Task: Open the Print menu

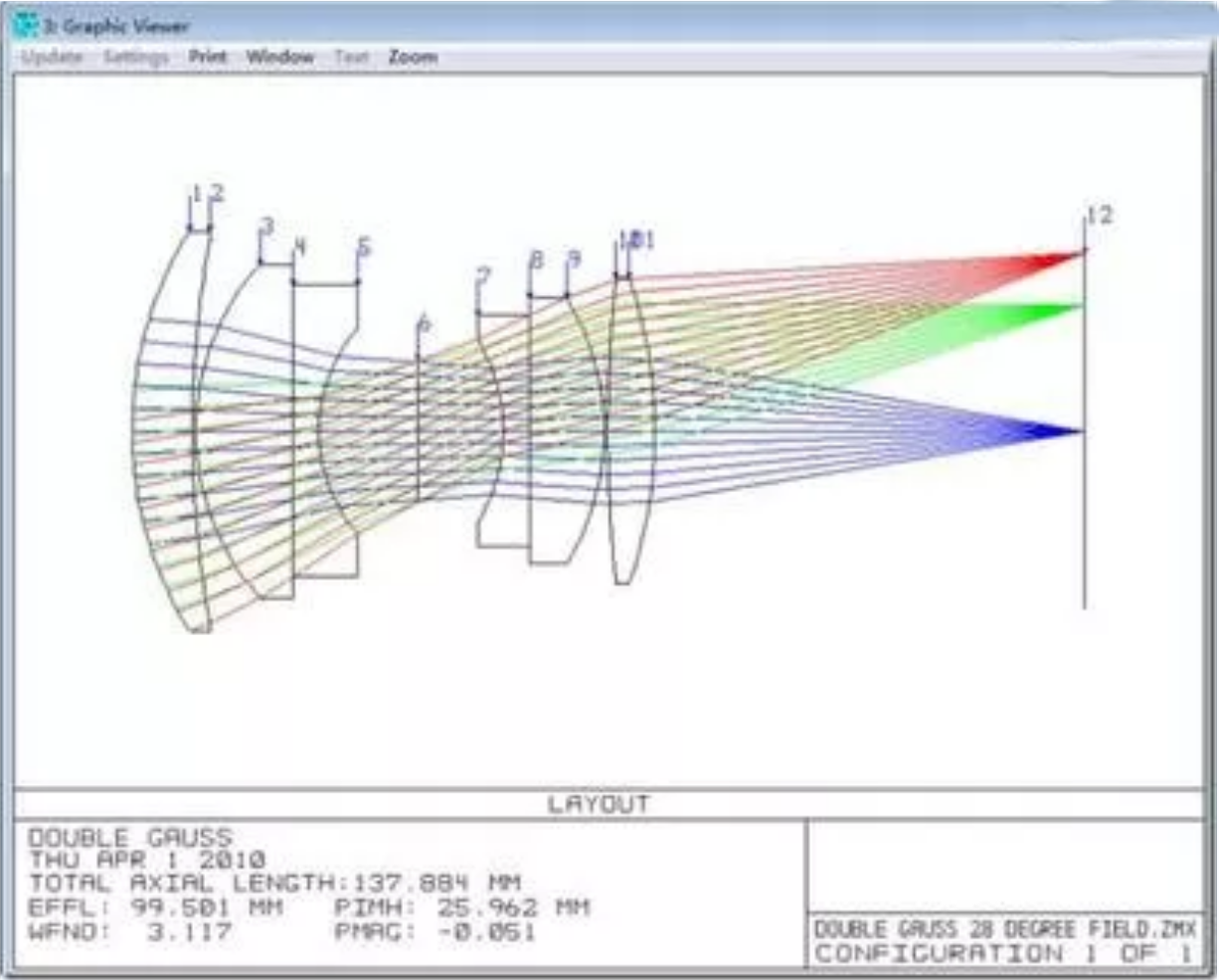Action: point(208,58)
